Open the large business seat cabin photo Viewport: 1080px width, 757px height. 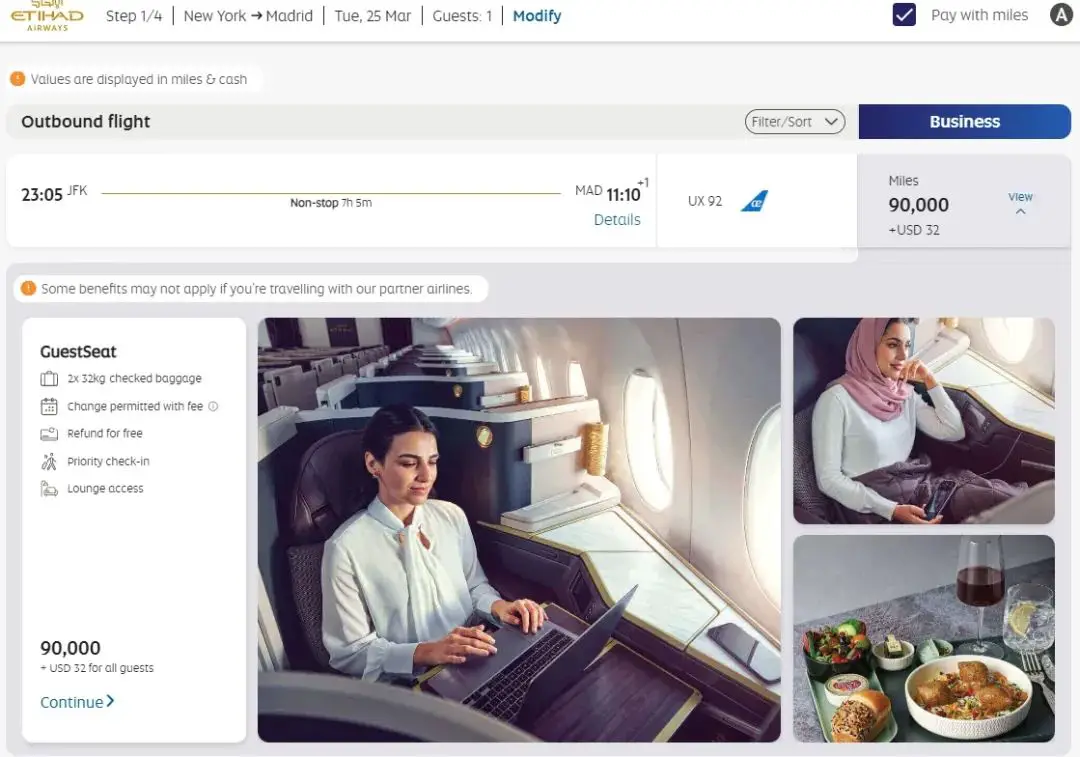tap(519, 530)
